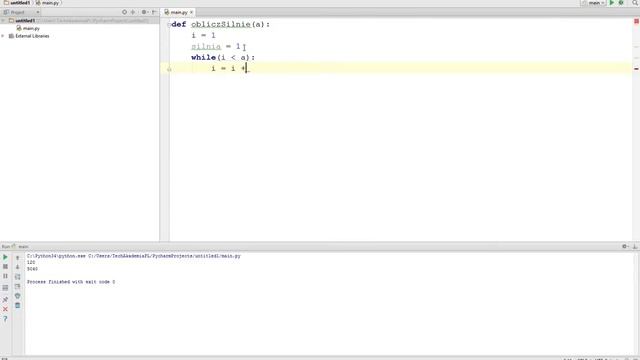The image size is (640, 360).
Task: Select untitled1 folder in project tree
Action: 25,20
